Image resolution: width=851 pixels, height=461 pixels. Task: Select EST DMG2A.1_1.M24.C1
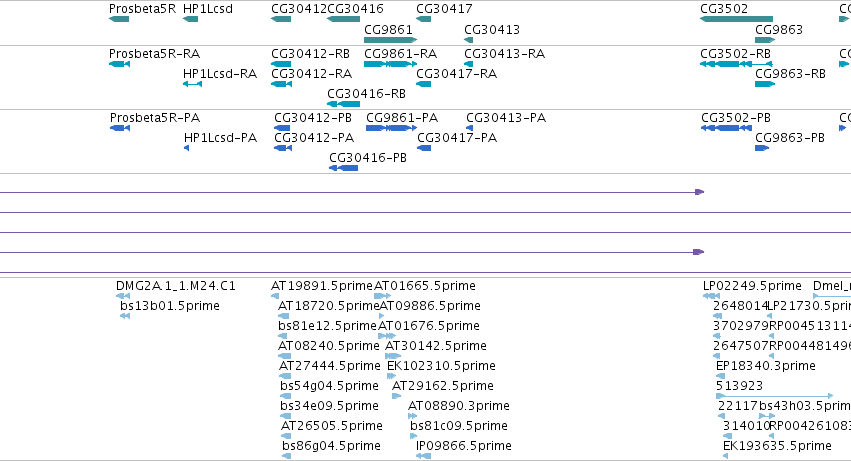coord(176,286)
